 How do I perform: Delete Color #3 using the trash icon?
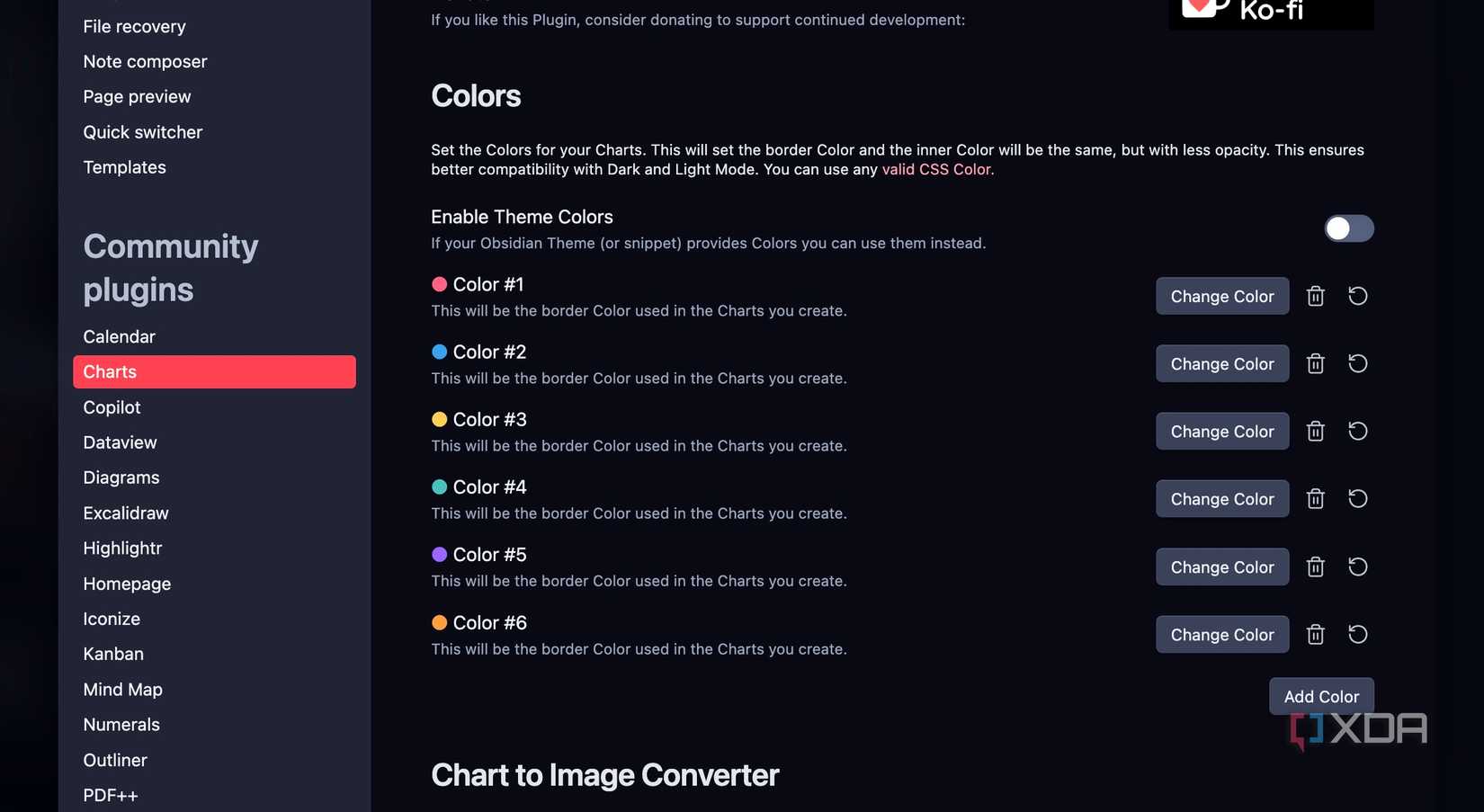(x=1315, y=431)
